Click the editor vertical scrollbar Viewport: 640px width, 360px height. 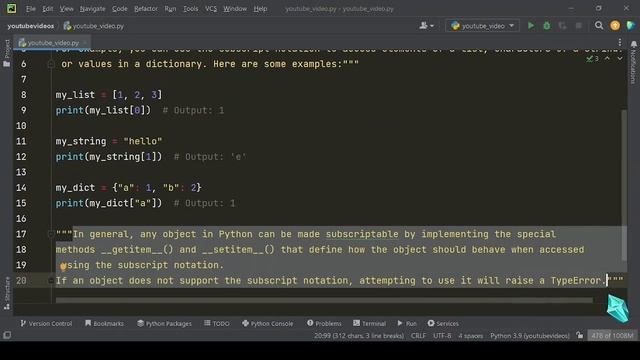624,185
